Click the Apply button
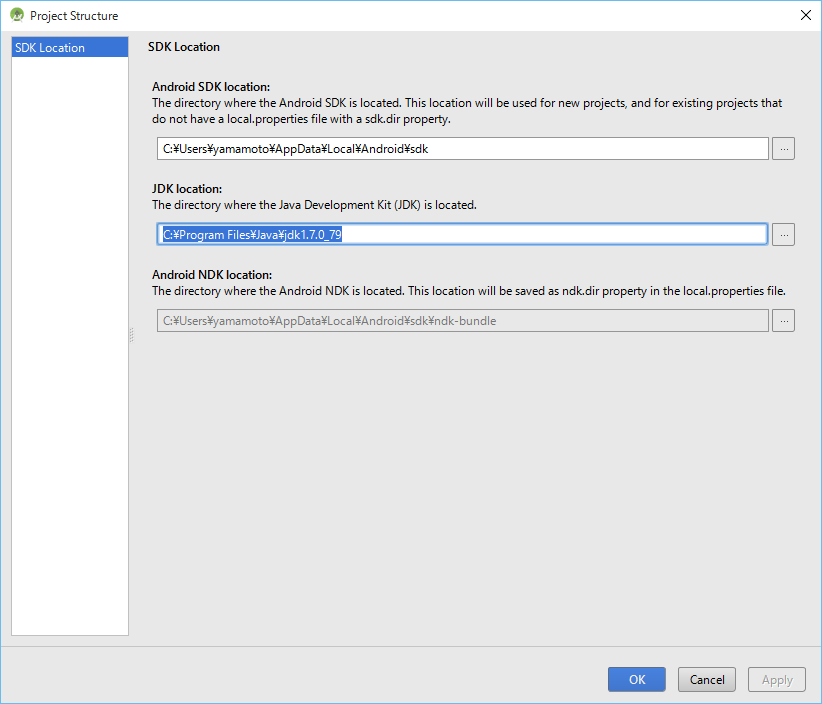The image size is (822, 704). 777,679
